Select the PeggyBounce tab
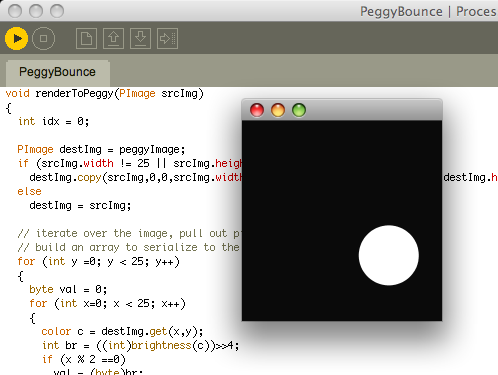Viewport: 498px width, 375px height. (x=57, y=72)
